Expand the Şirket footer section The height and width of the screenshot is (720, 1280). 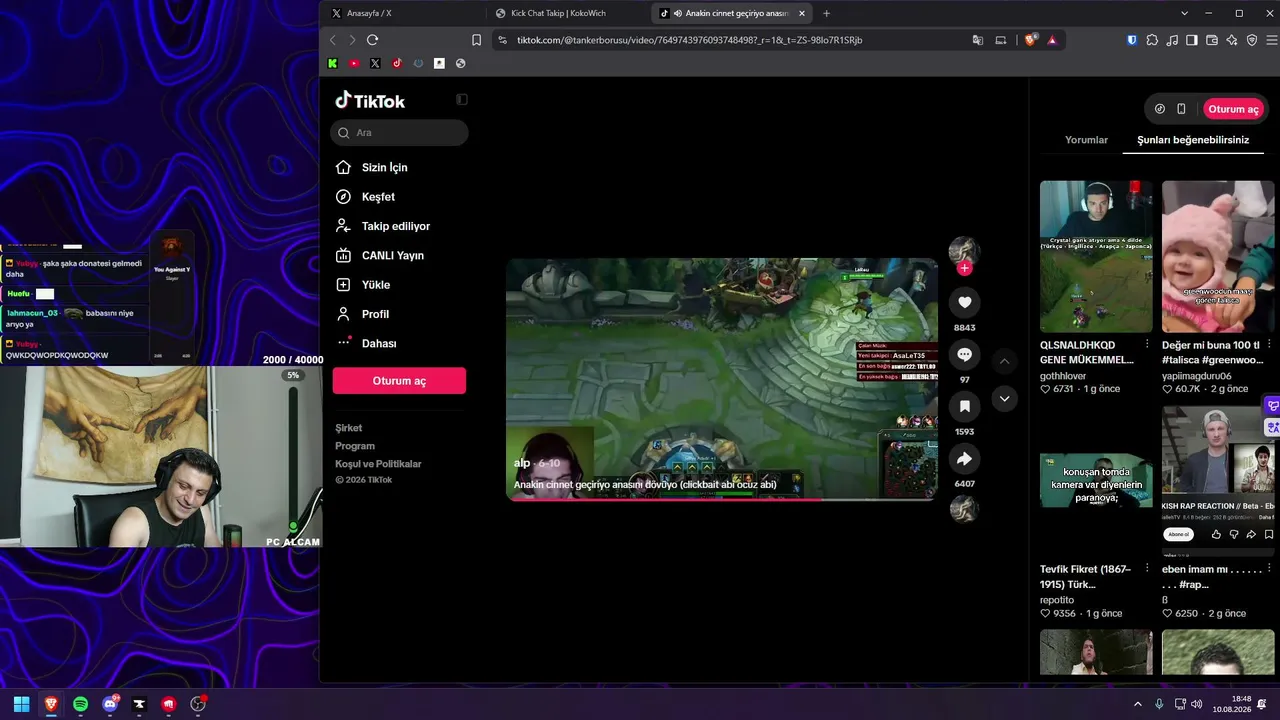(349, 428)
